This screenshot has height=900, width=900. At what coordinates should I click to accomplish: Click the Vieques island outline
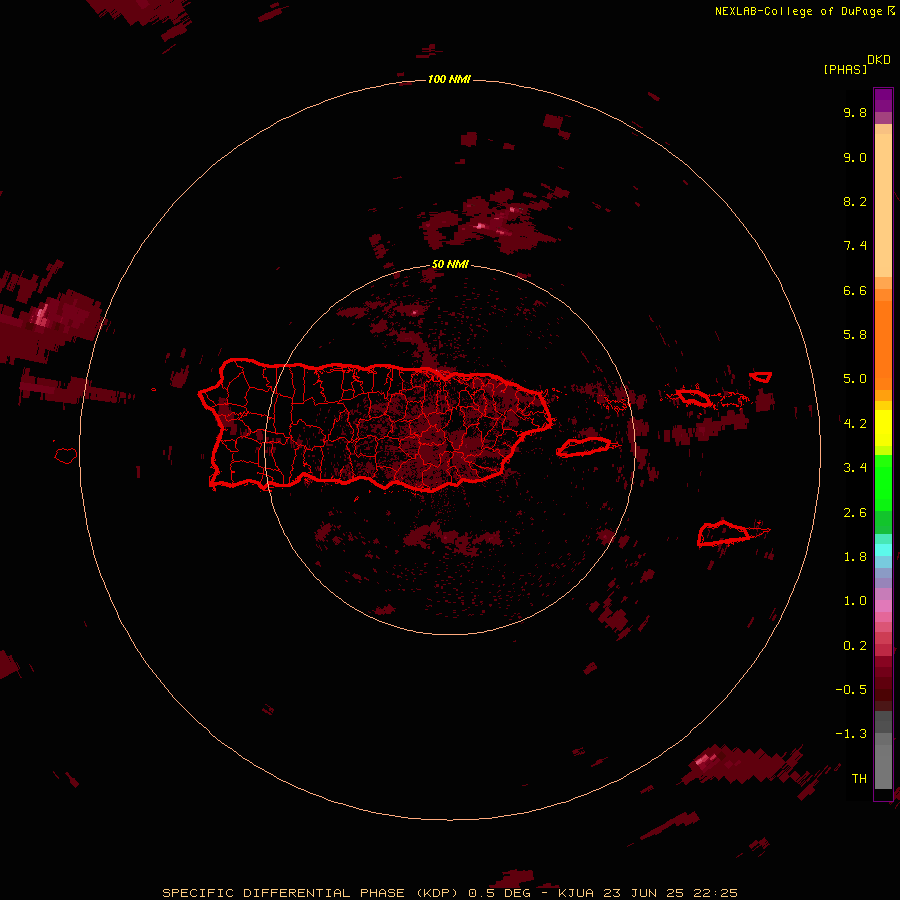coord(583,447)
